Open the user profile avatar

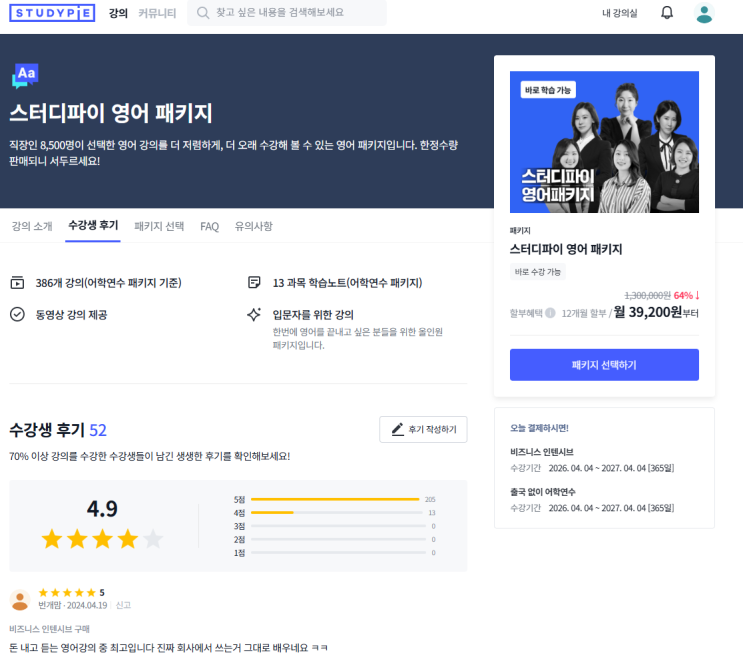[x=704, y=13]
